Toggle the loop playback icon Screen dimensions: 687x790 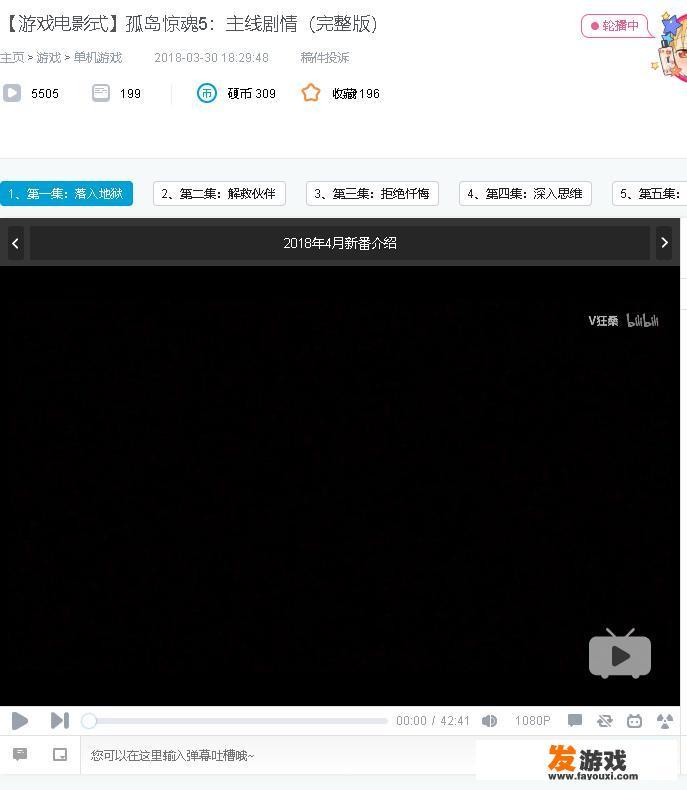[604, 721]
